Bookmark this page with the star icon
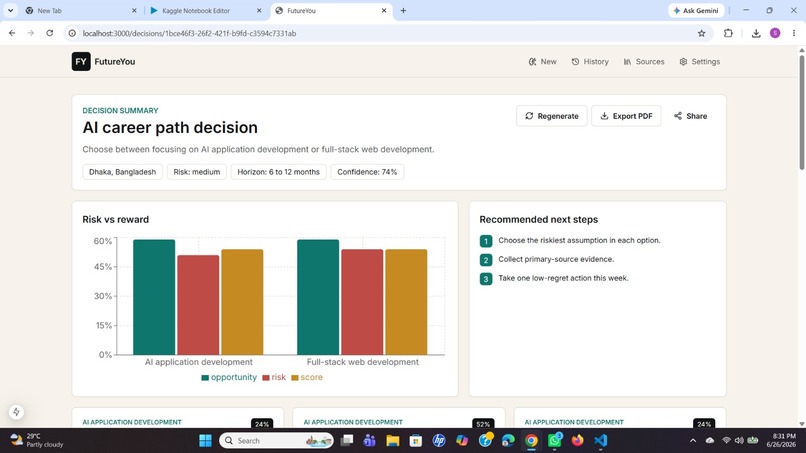The image size is (806, 453). pos(702,33)
